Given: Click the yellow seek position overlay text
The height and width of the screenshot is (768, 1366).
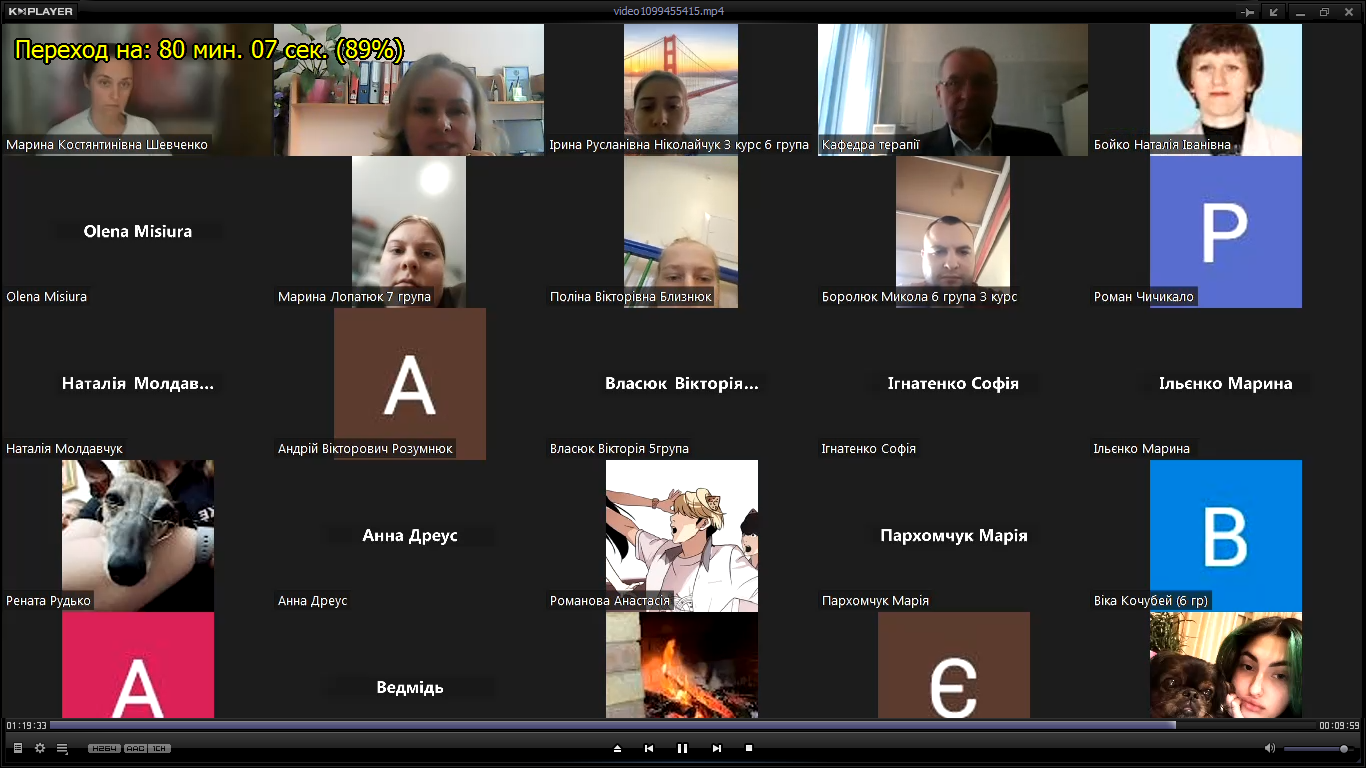Looking at the screenshot, I should point(209,50).
